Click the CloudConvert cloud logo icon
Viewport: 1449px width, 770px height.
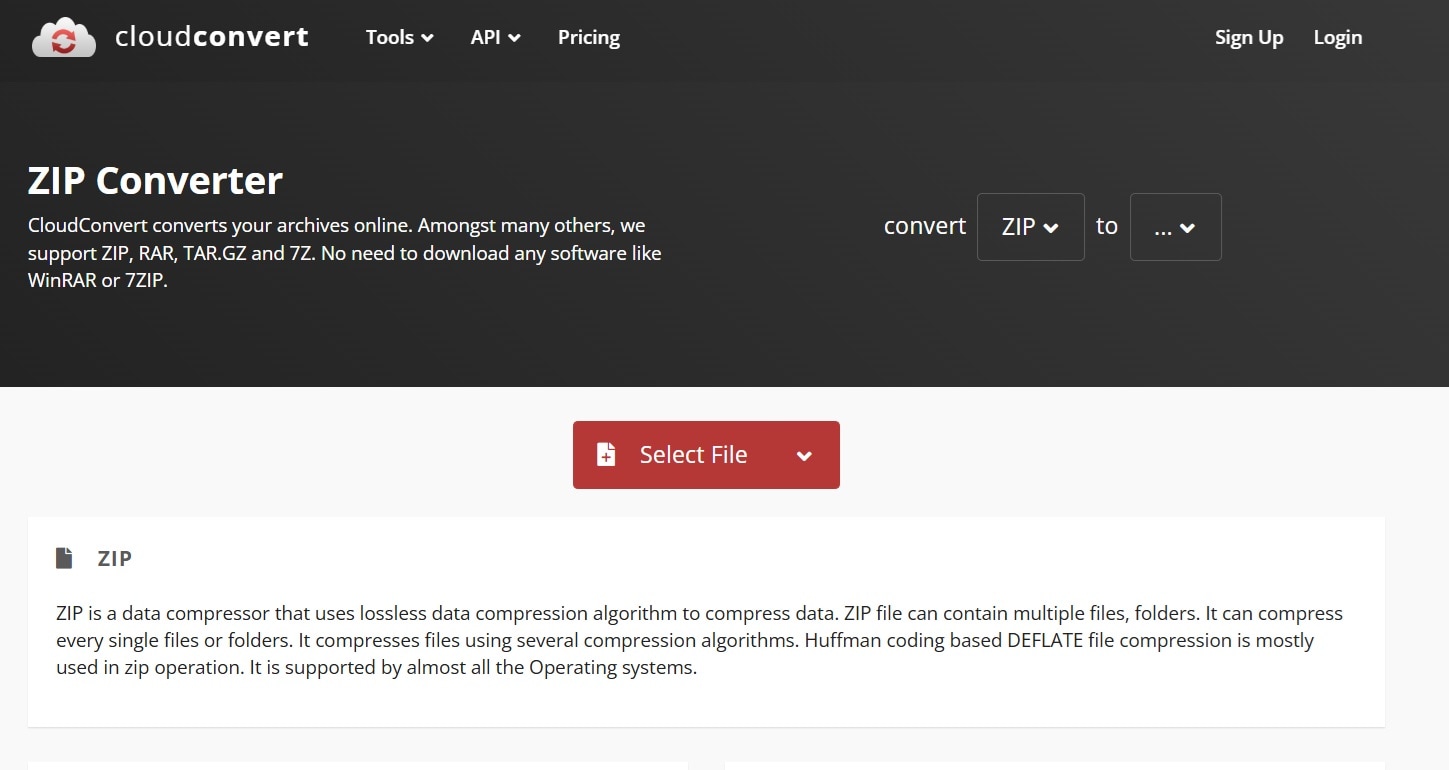[x=64, y=37]
